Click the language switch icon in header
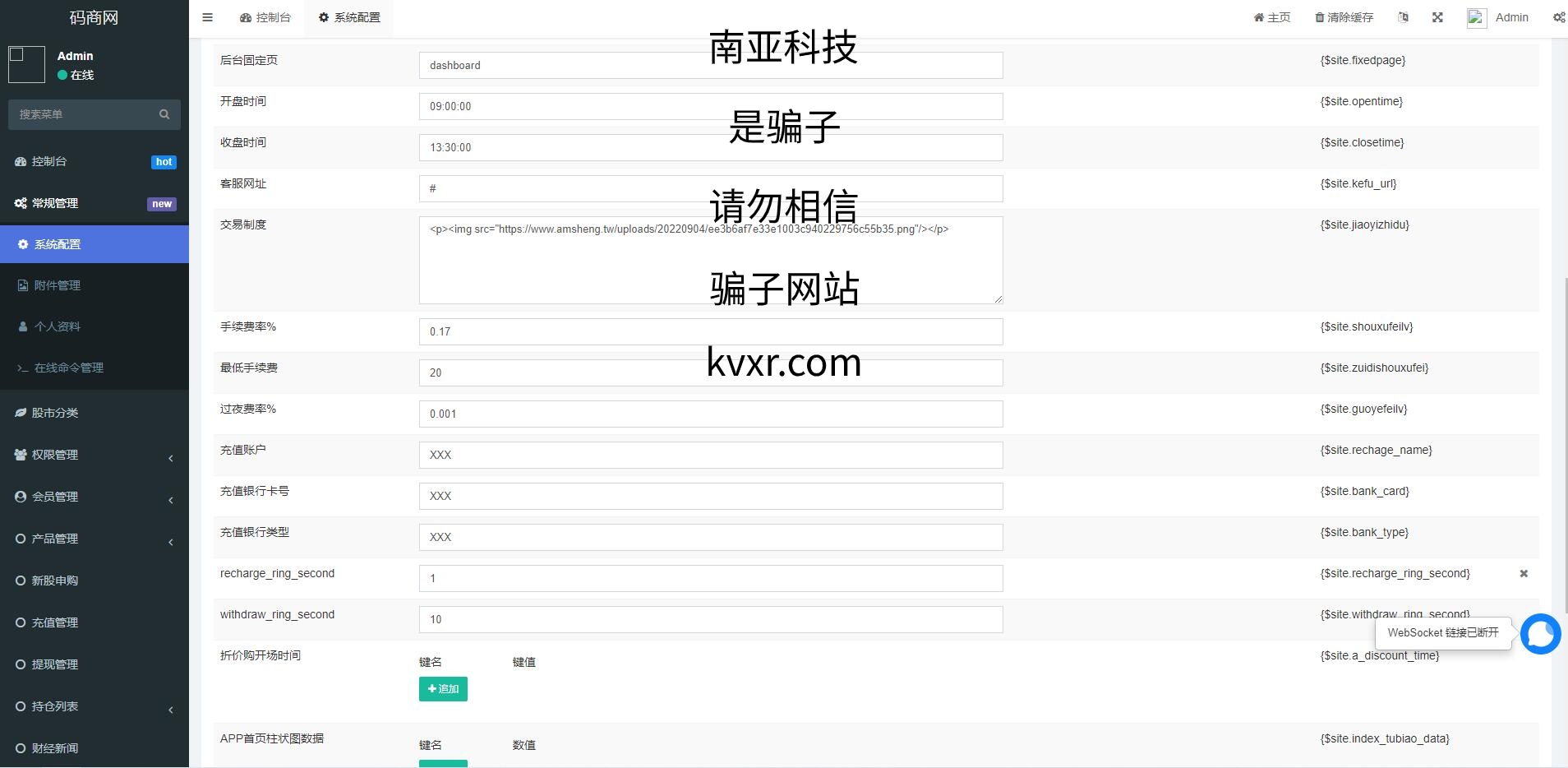Viewport: 1568px width, 768px height. point(1403,17)
